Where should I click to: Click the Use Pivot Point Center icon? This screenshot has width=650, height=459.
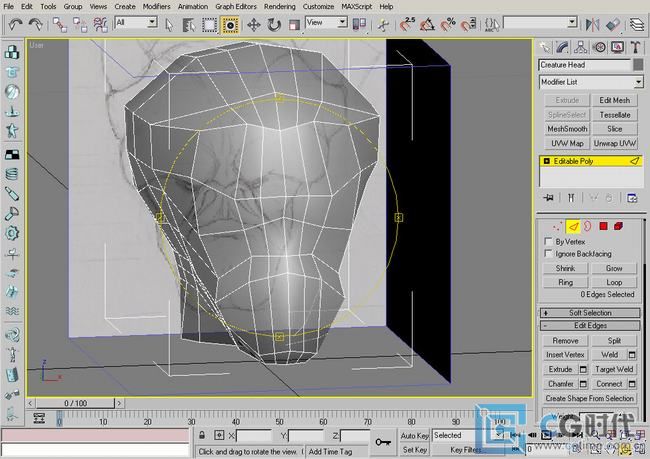[359, 24]
